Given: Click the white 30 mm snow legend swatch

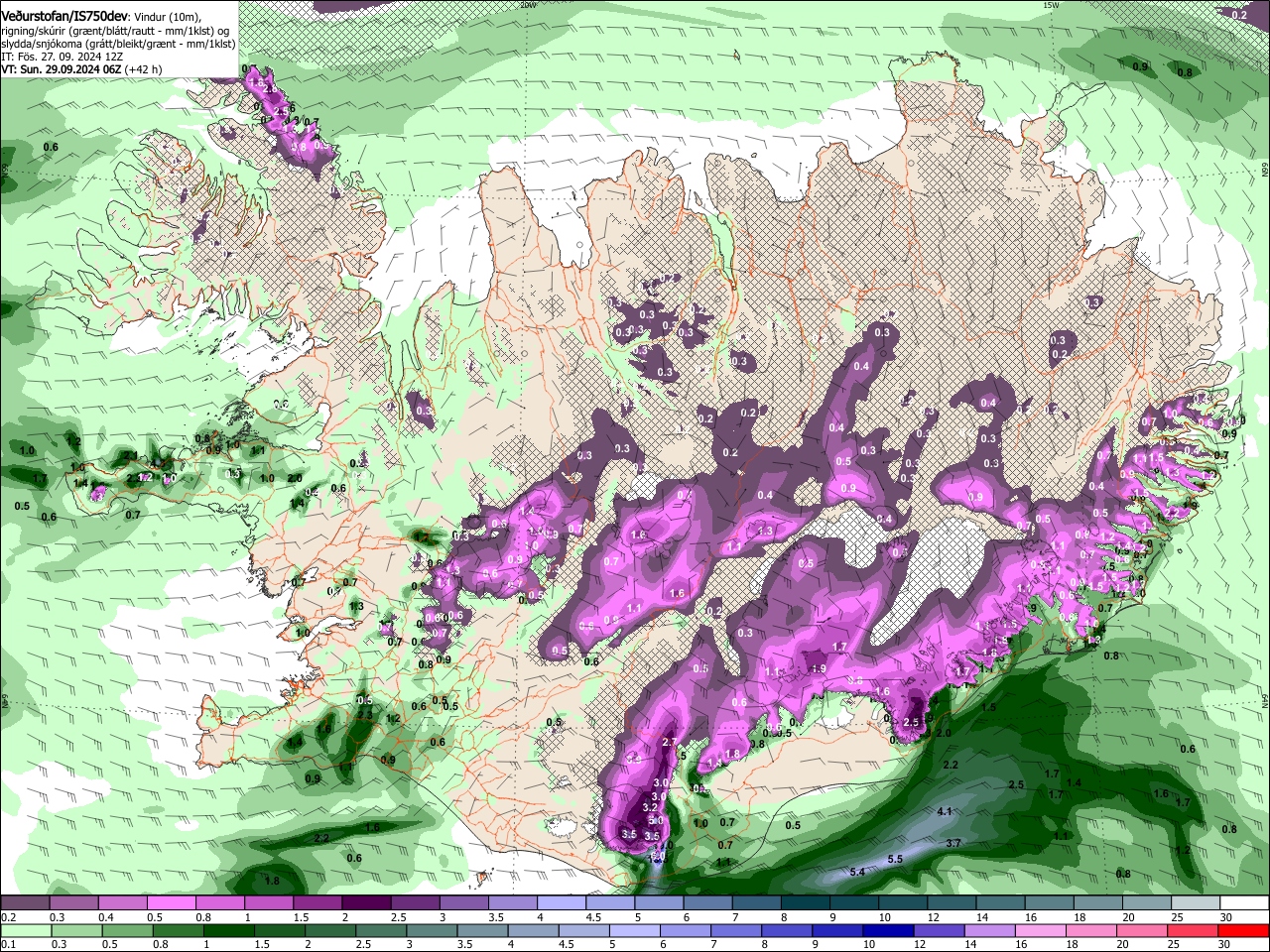Looking at the screenshot, I should pos(1245,903).
